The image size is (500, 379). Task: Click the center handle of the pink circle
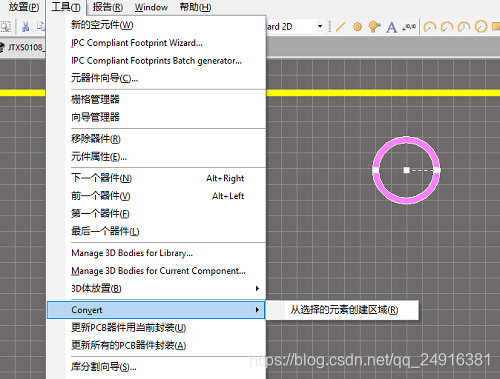click(x=406, y=170)
